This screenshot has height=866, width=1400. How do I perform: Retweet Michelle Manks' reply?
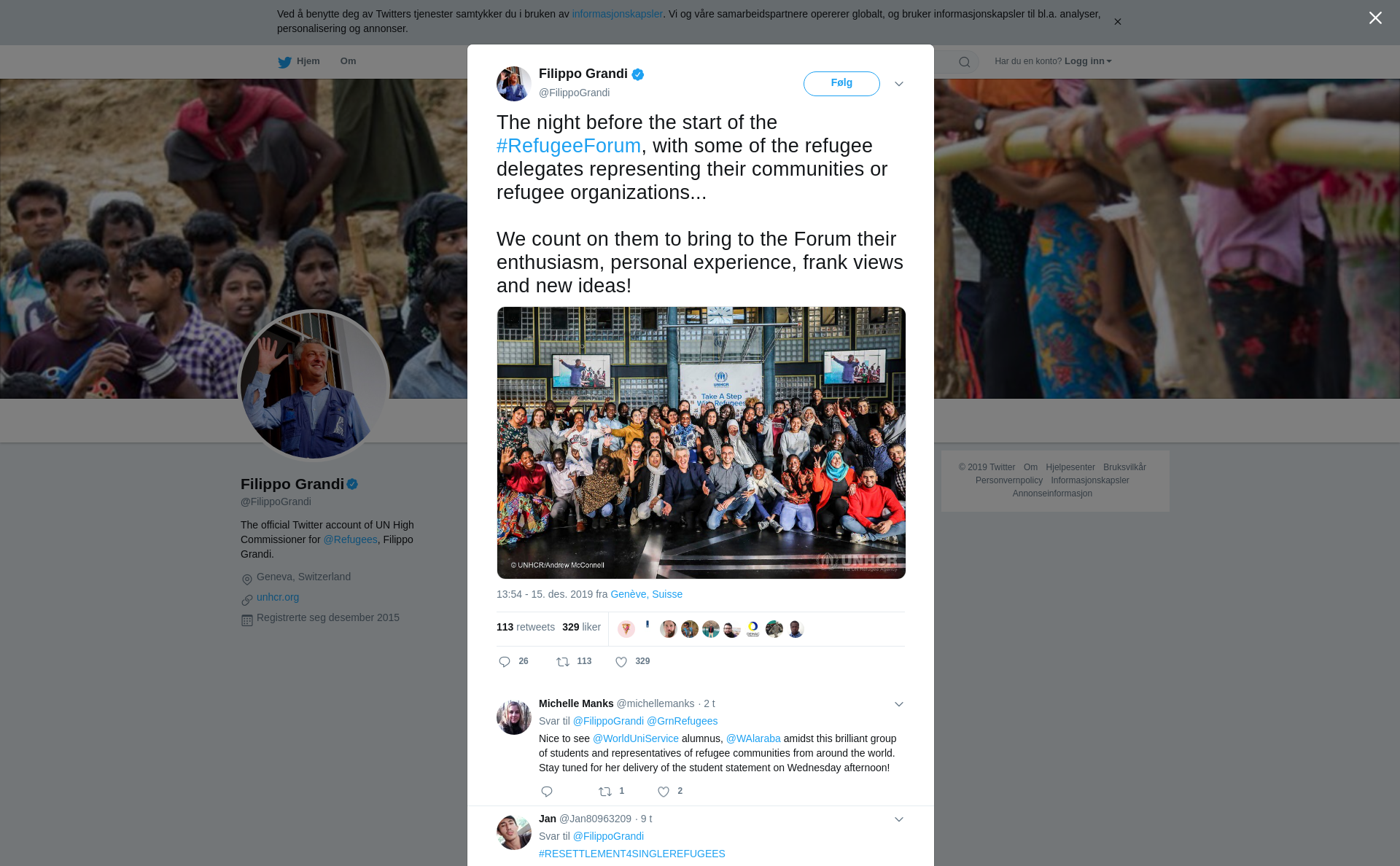605,792
